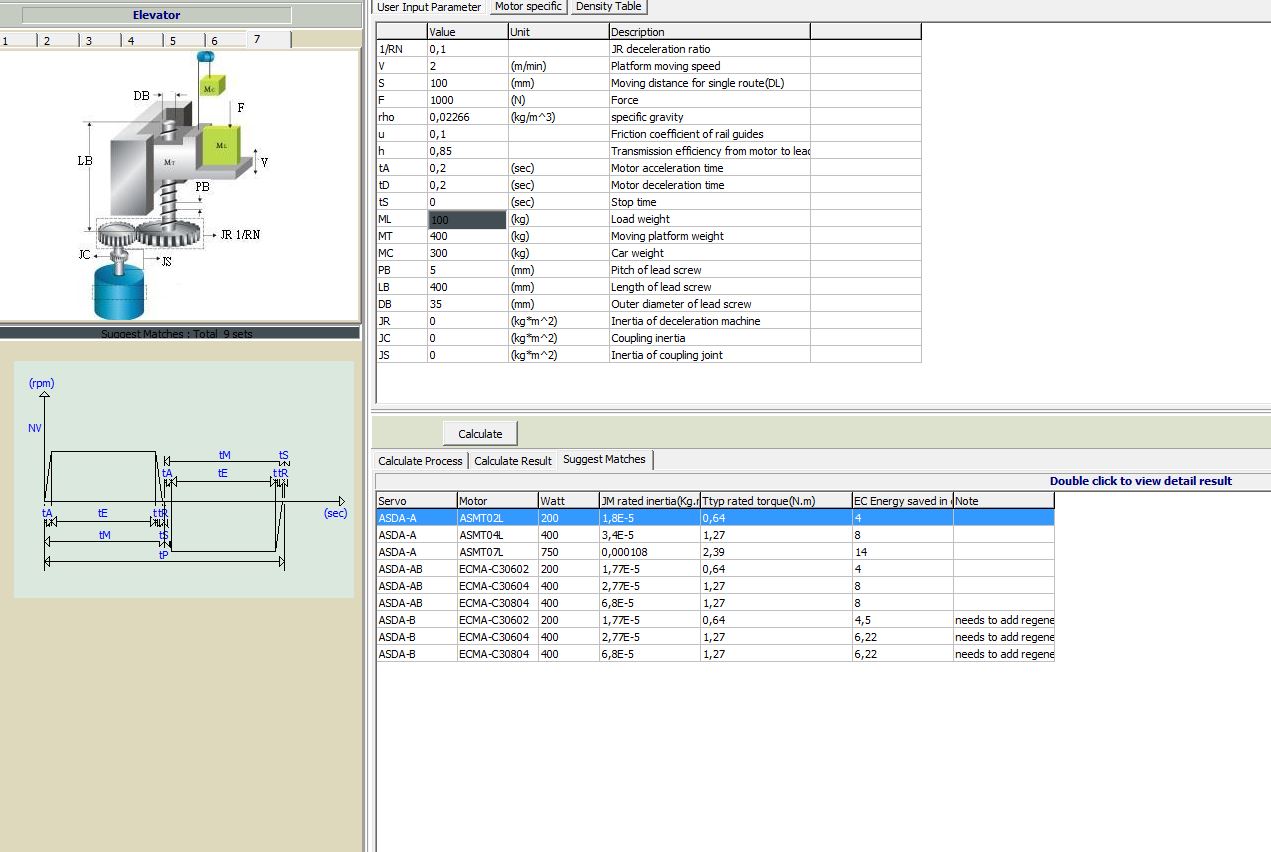Select mechanism tab 7
Viewport: 1271px width, 852px height.
pos(269,39)
